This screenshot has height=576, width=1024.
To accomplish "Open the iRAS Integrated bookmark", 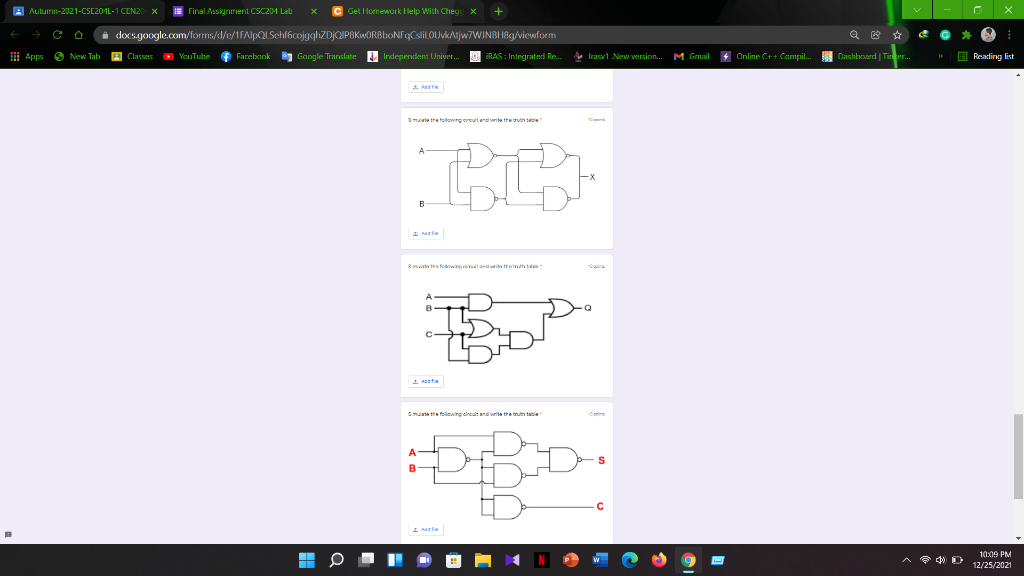I will 516,56.
